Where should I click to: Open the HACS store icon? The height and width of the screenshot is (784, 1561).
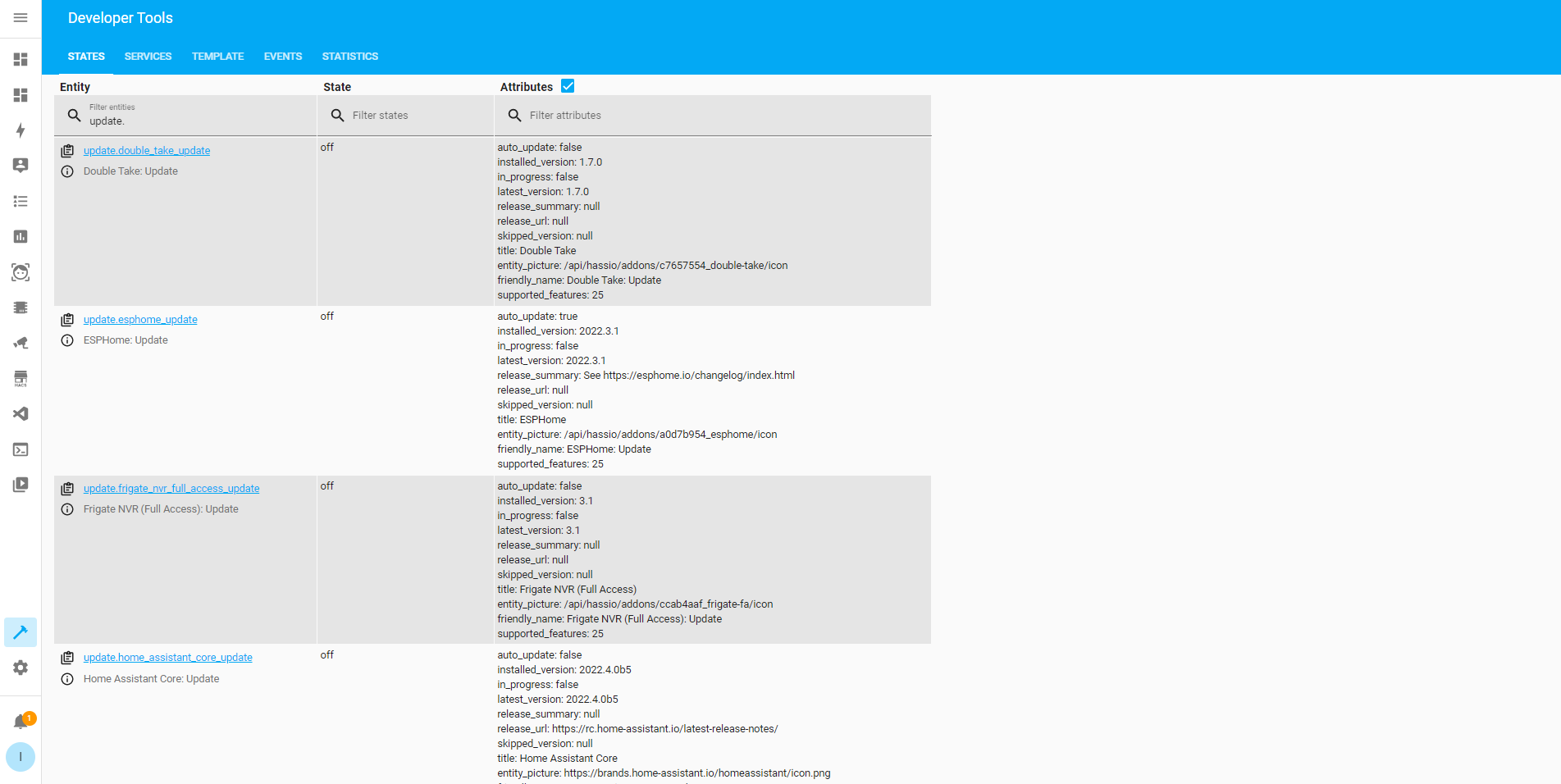[x=21, y=378]
